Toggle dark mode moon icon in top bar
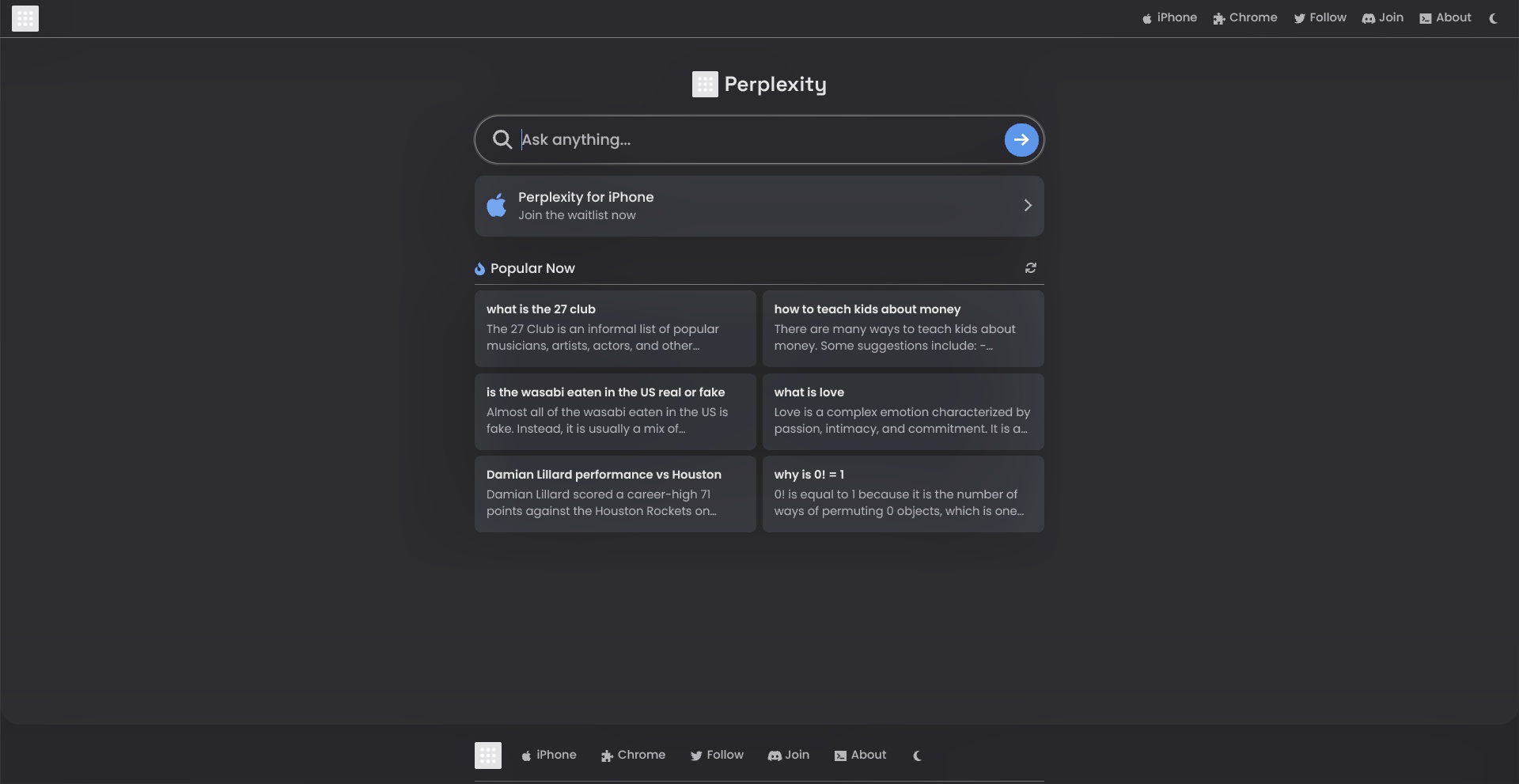 (x=1493, y=19)
